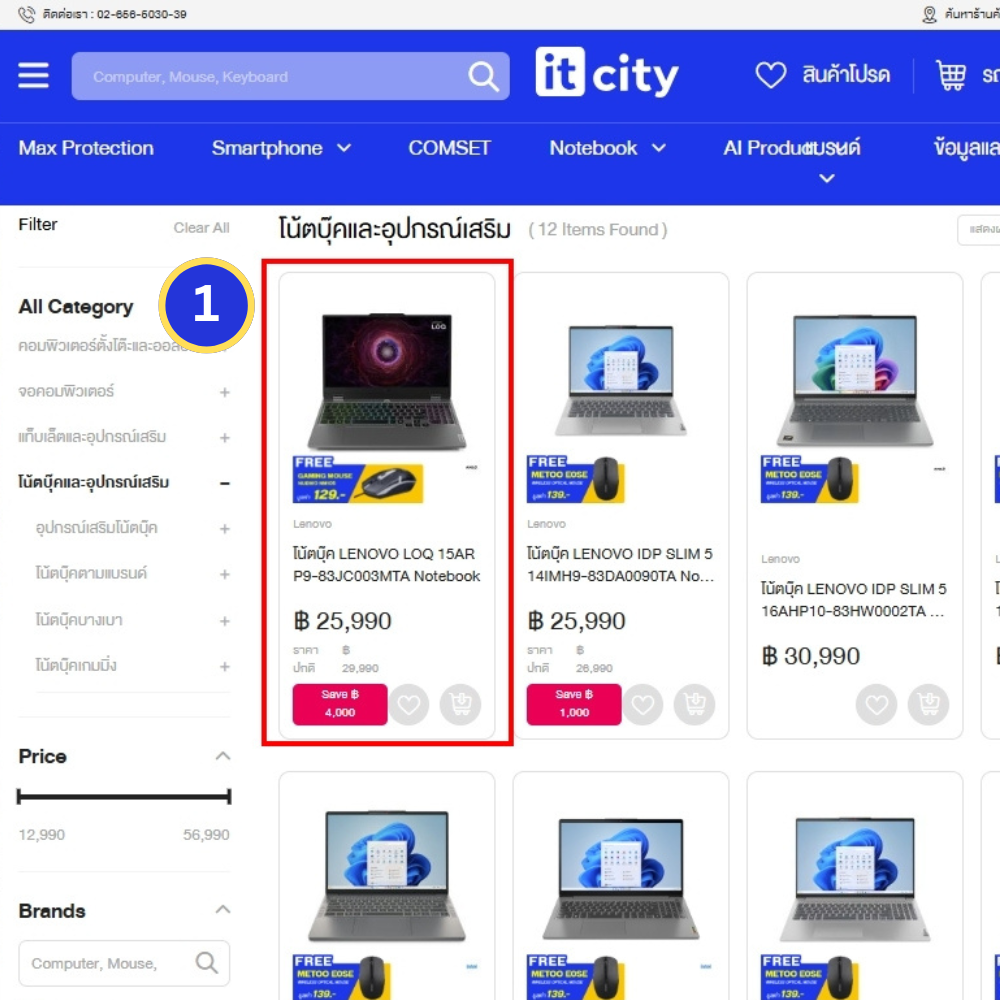Add the LENOVO LOQ 15AR to cart
The height and width of the screenshot is (1000, 1000).
pos(460,704)
